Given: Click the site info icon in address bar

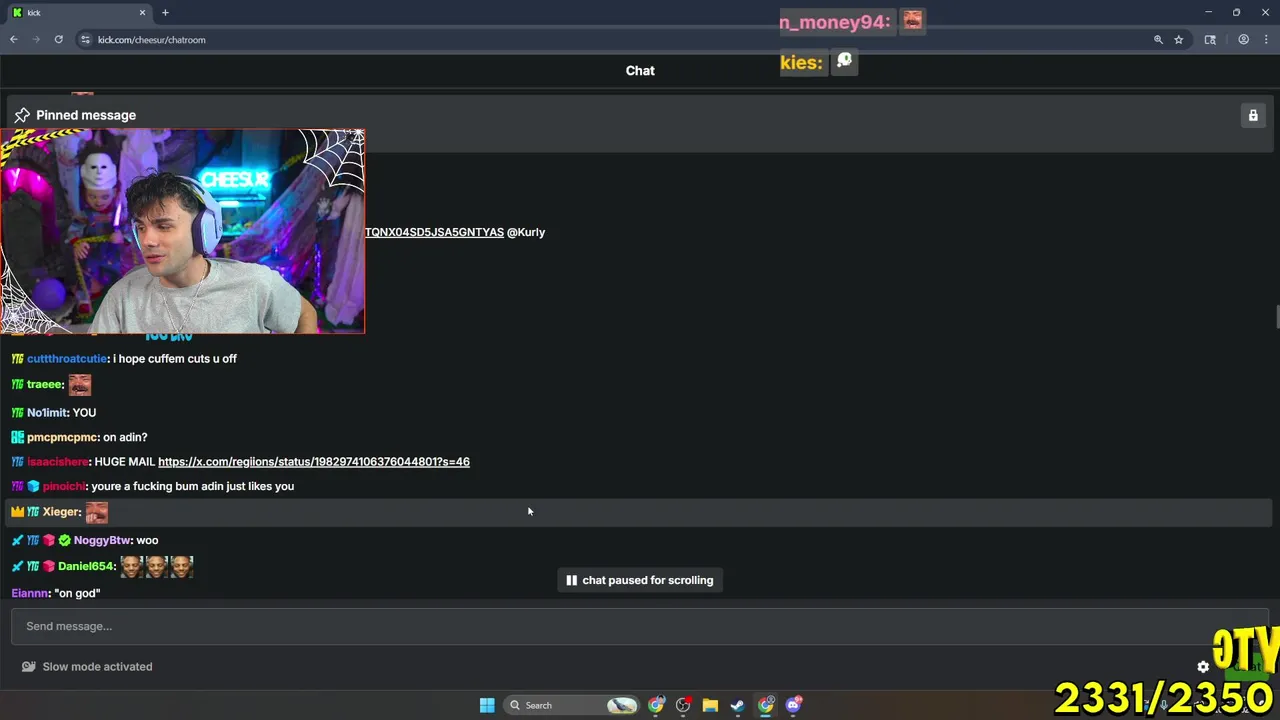Looking at the screenshot, I should 86,40.
